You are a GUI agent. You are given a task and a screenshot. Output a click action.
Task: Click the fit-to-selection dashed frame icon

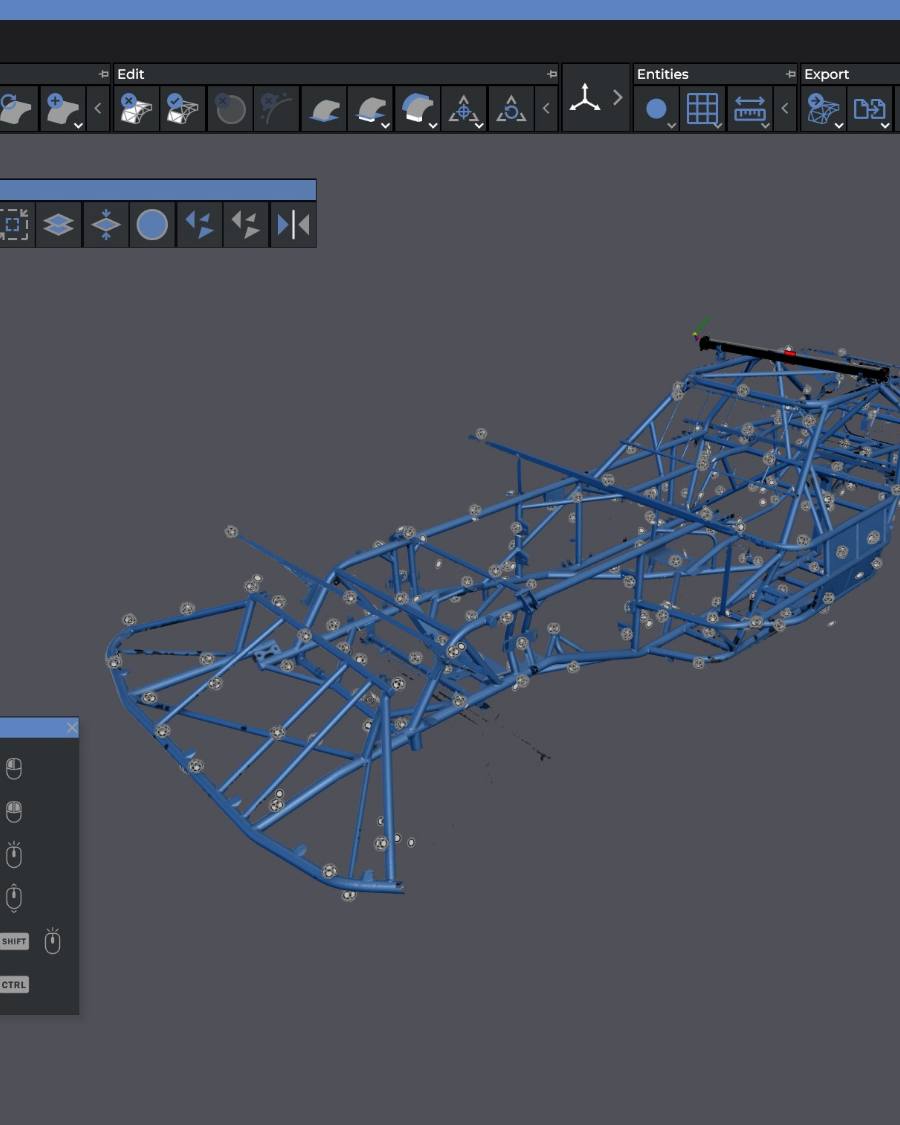[13, 225]
